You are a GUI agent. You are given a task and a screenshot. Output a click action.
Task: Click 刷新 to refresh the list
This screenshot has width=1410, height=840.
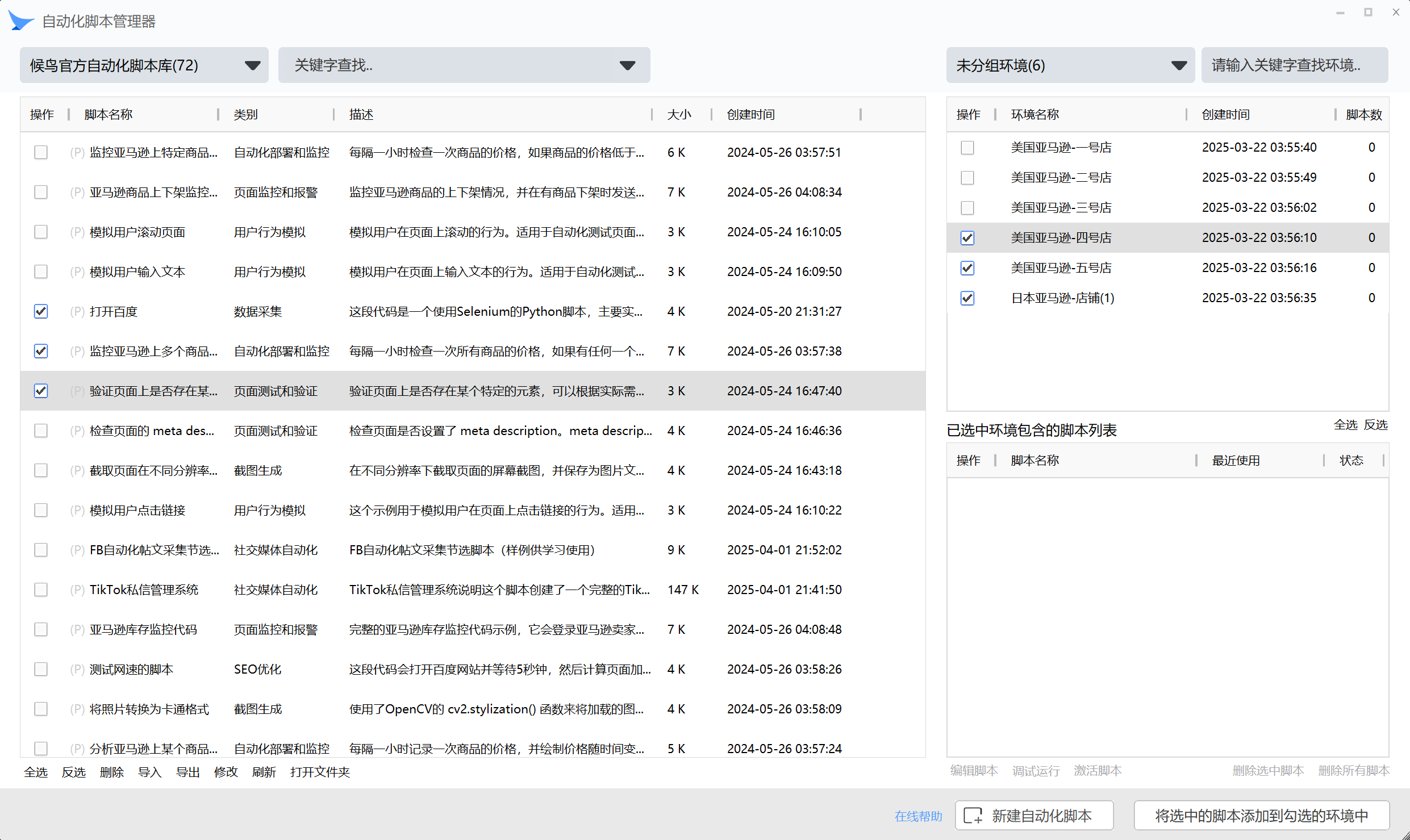point(264,772)
